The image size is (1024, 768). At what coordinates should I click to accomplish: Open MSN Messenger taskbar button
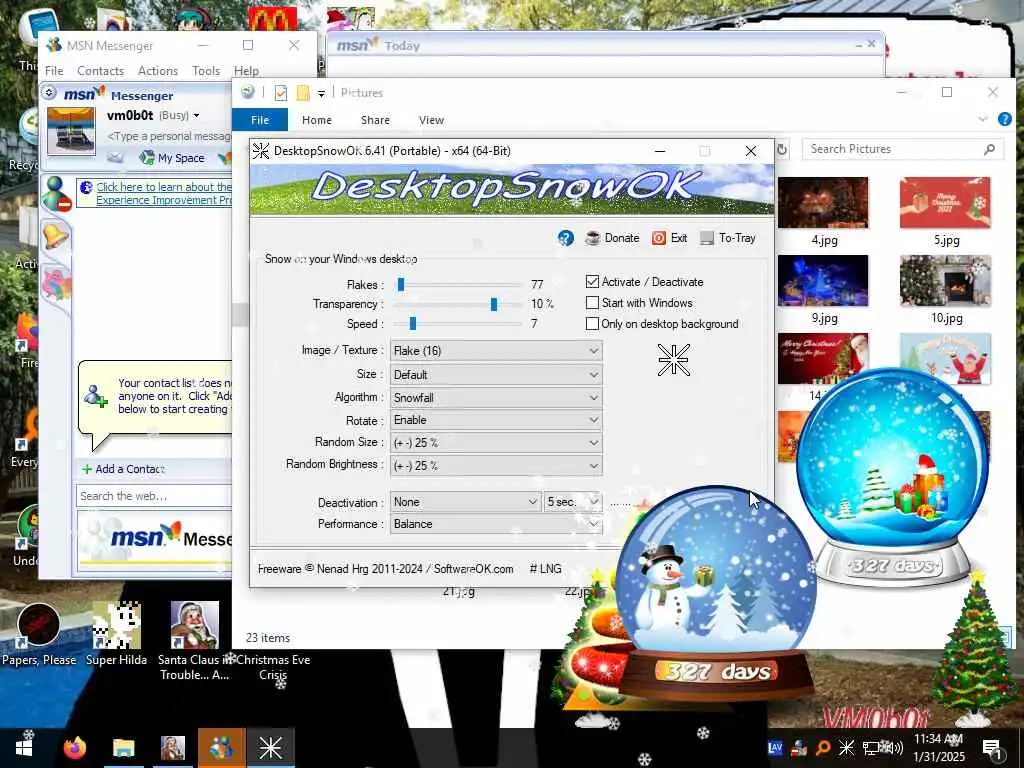(x=221, y=748)
